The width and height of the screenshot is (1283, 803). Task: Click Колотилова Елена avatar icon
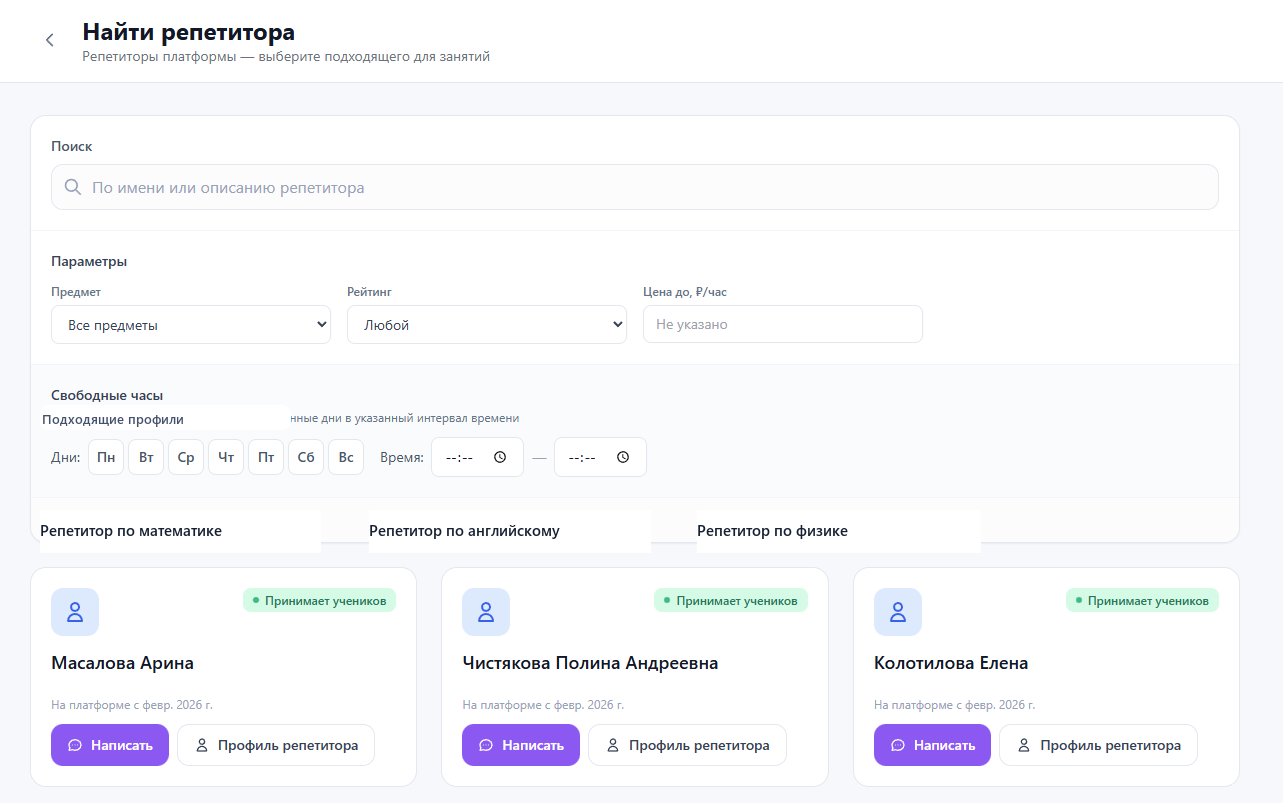point(898,612)
